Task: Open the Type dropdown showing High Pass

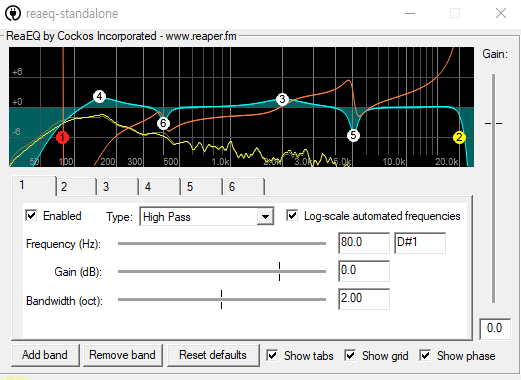Action: click(207, 217)
